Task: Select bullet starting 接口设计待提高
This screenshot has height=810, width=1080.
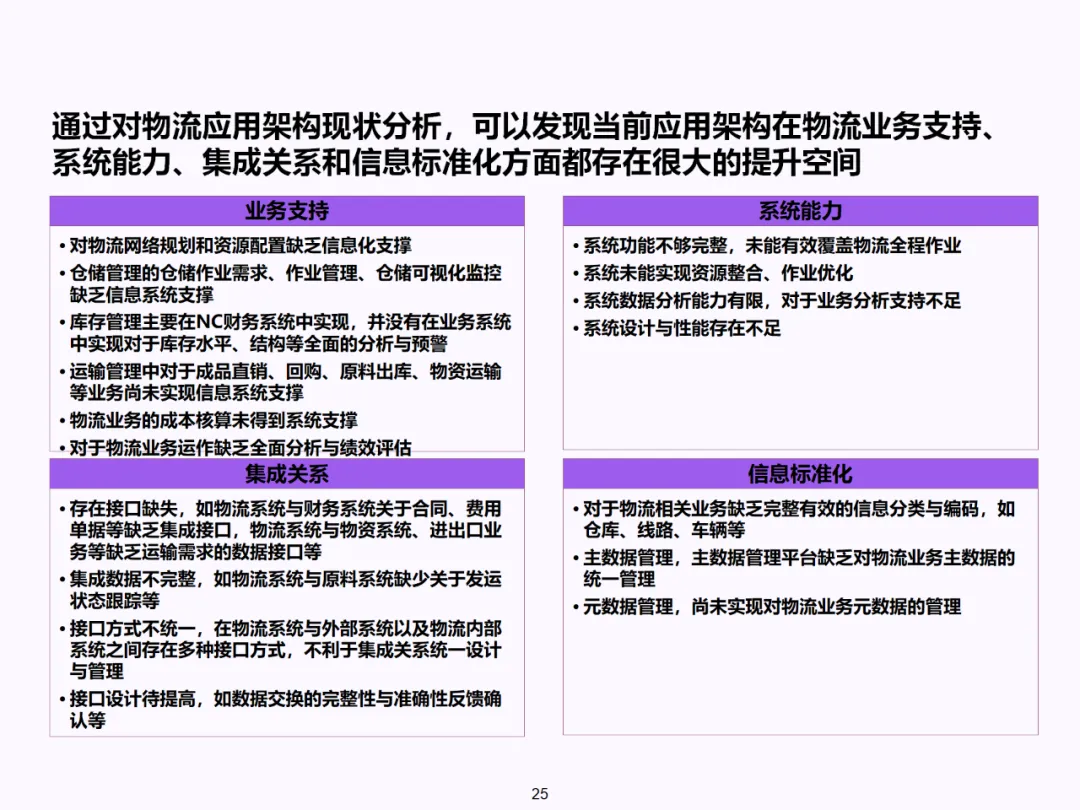Action: (x=280, y=709)
